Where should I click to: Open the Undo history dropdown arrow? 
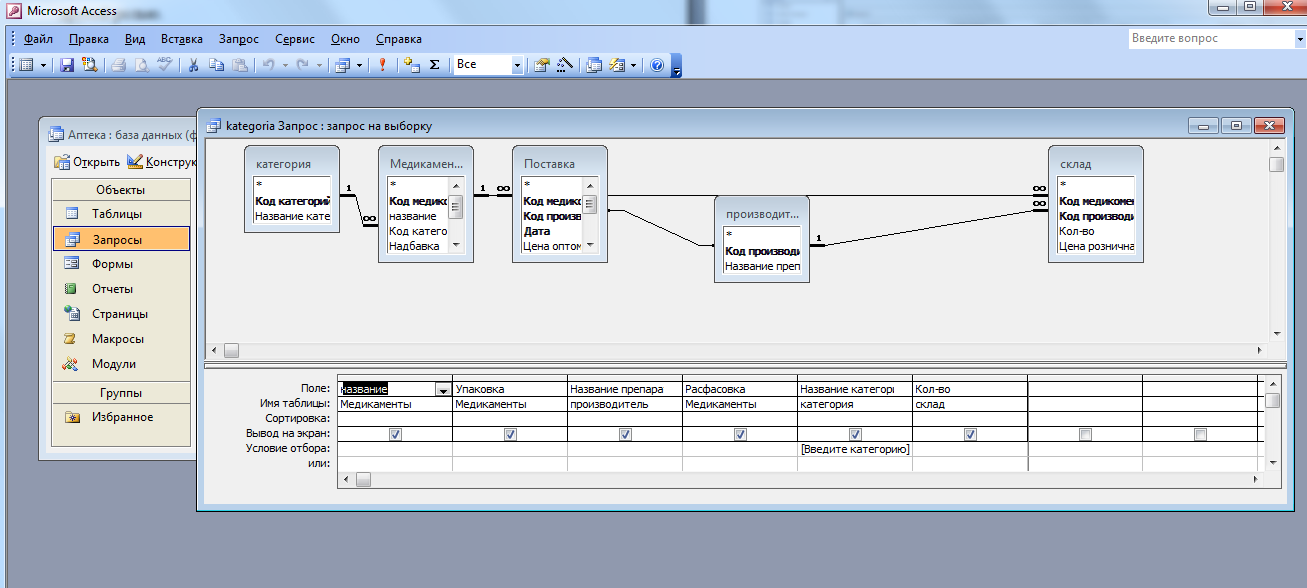click(x=284, y=64)
